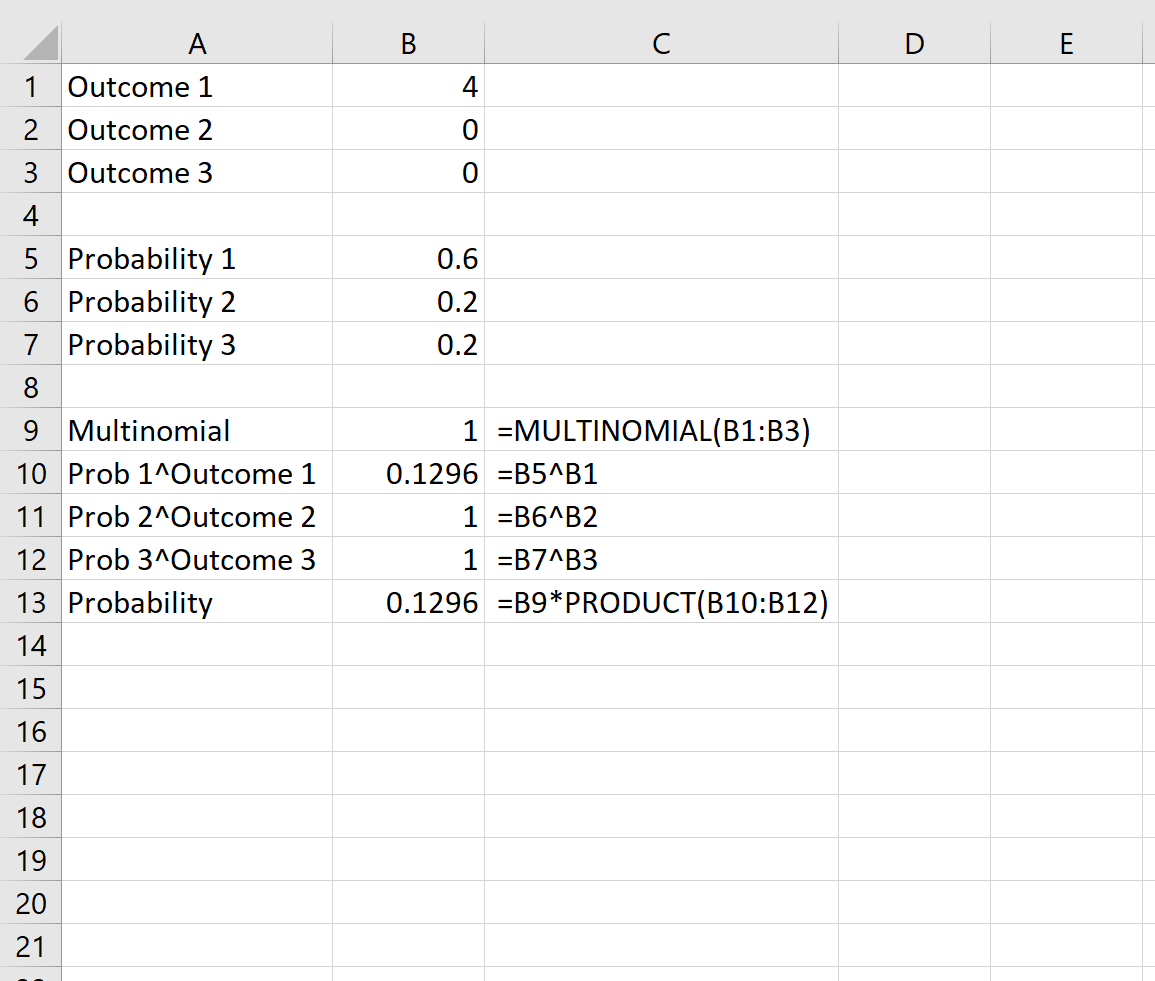
Task: Click the cell showing =B9*PRODUCT(B10:B12)
Action: (660, 602)
